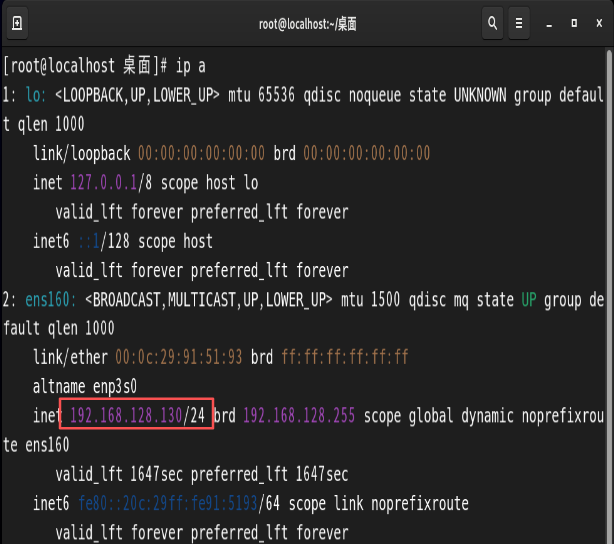Image resolution: width=614 pixels, height=544 pixels.
Task: Close the terminal window
Action: [599, 23]
